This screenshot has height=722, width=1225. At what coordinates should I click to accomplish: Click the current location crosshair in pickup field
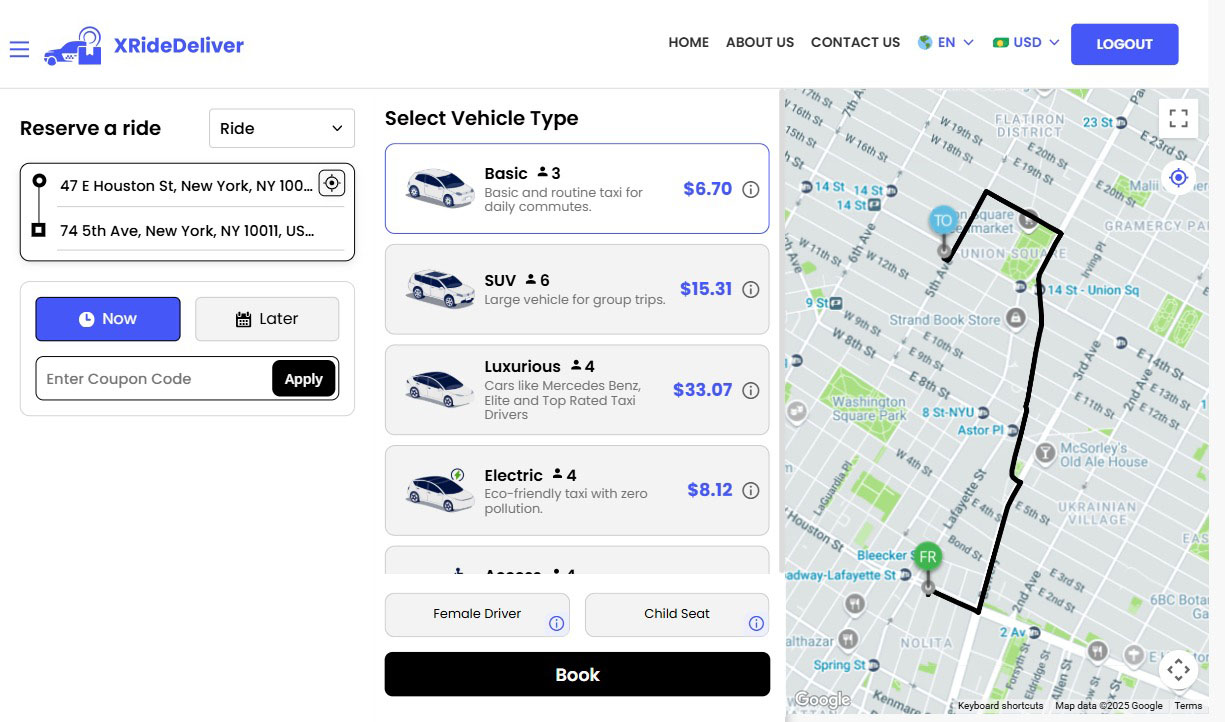(x=331, y=182)
